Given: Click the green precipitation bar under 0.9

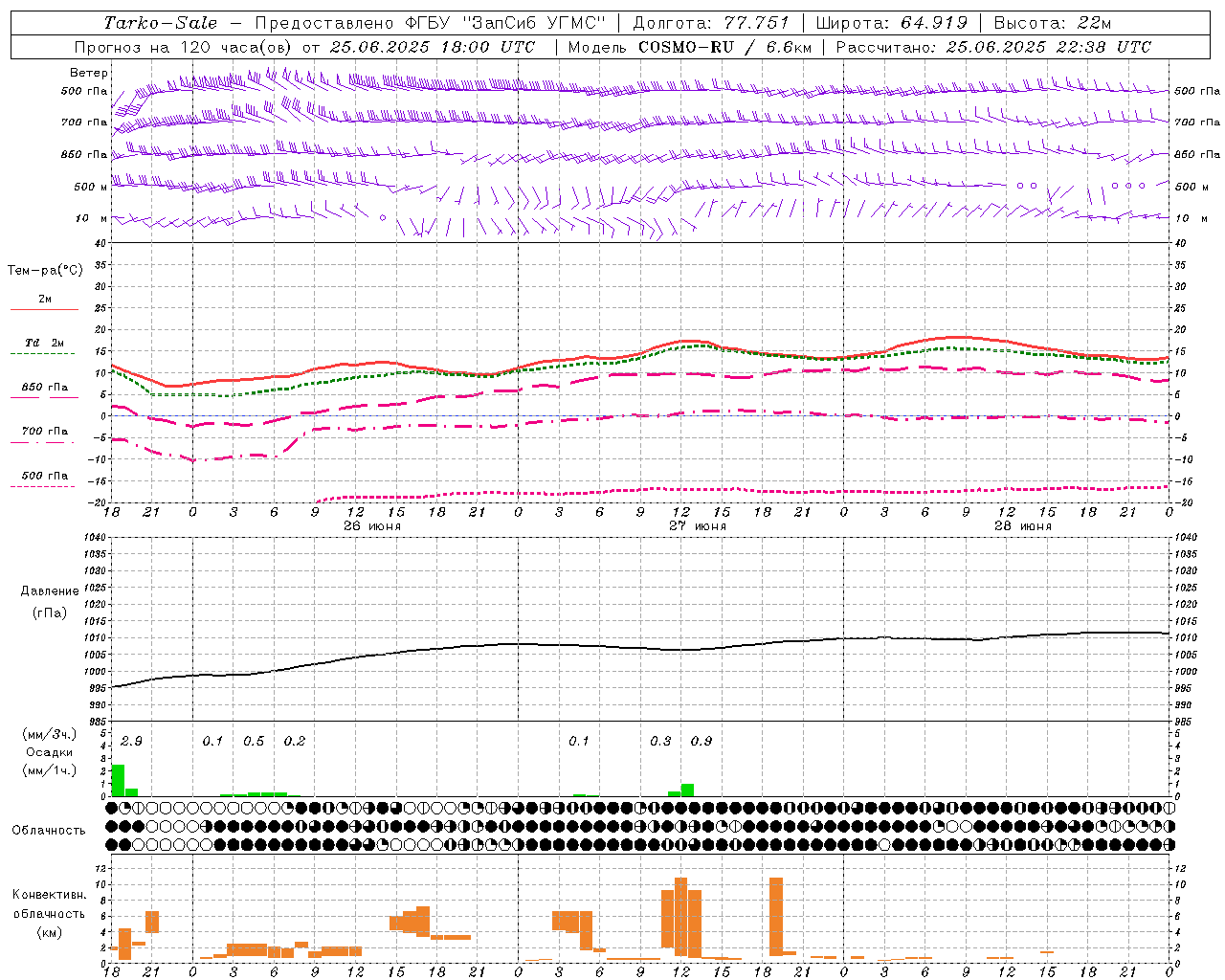Looking at the screenshot, I should point(687,790).
